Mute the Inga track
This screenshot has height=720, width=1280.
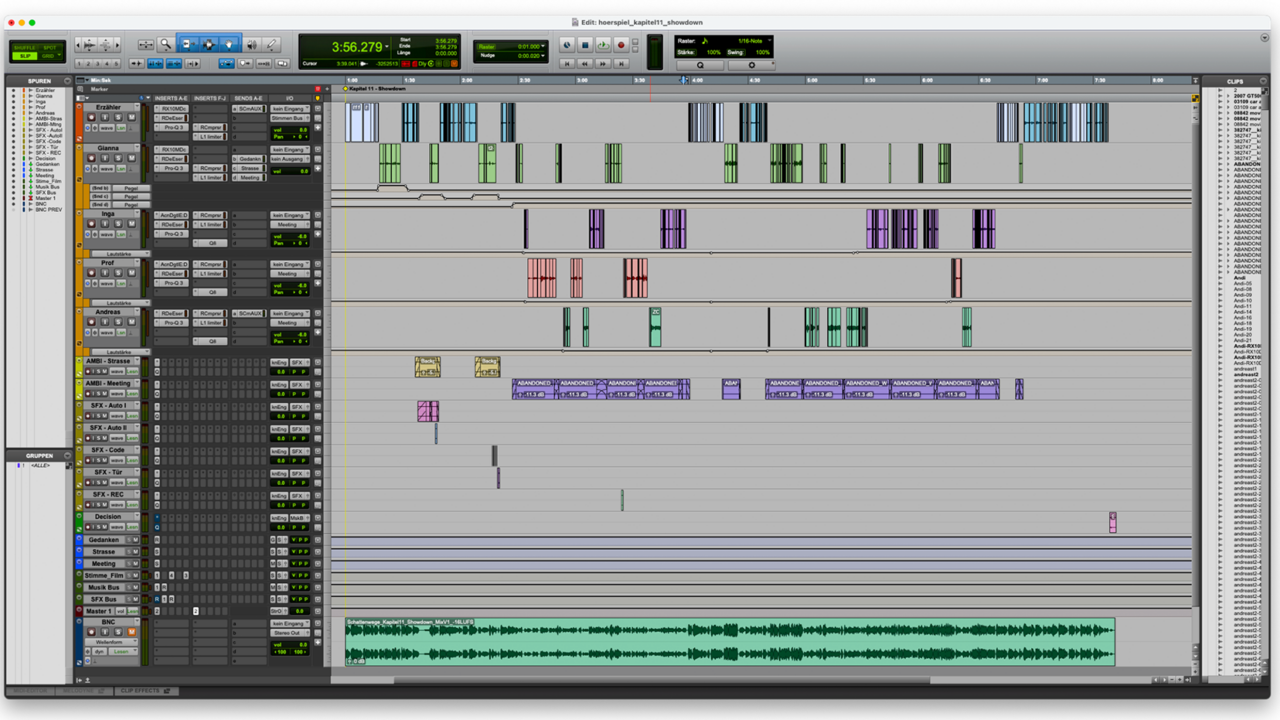pos(131,224)
